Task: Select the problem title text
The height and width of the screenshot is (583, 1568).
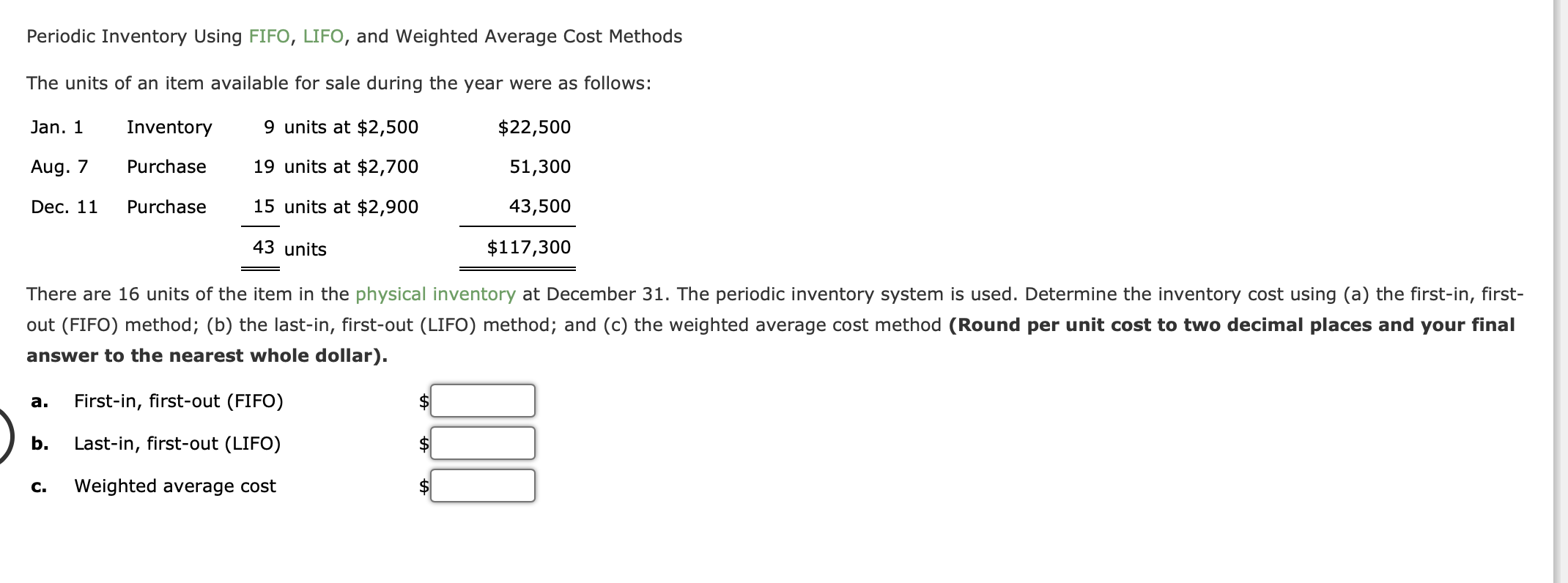Action: 354,35
